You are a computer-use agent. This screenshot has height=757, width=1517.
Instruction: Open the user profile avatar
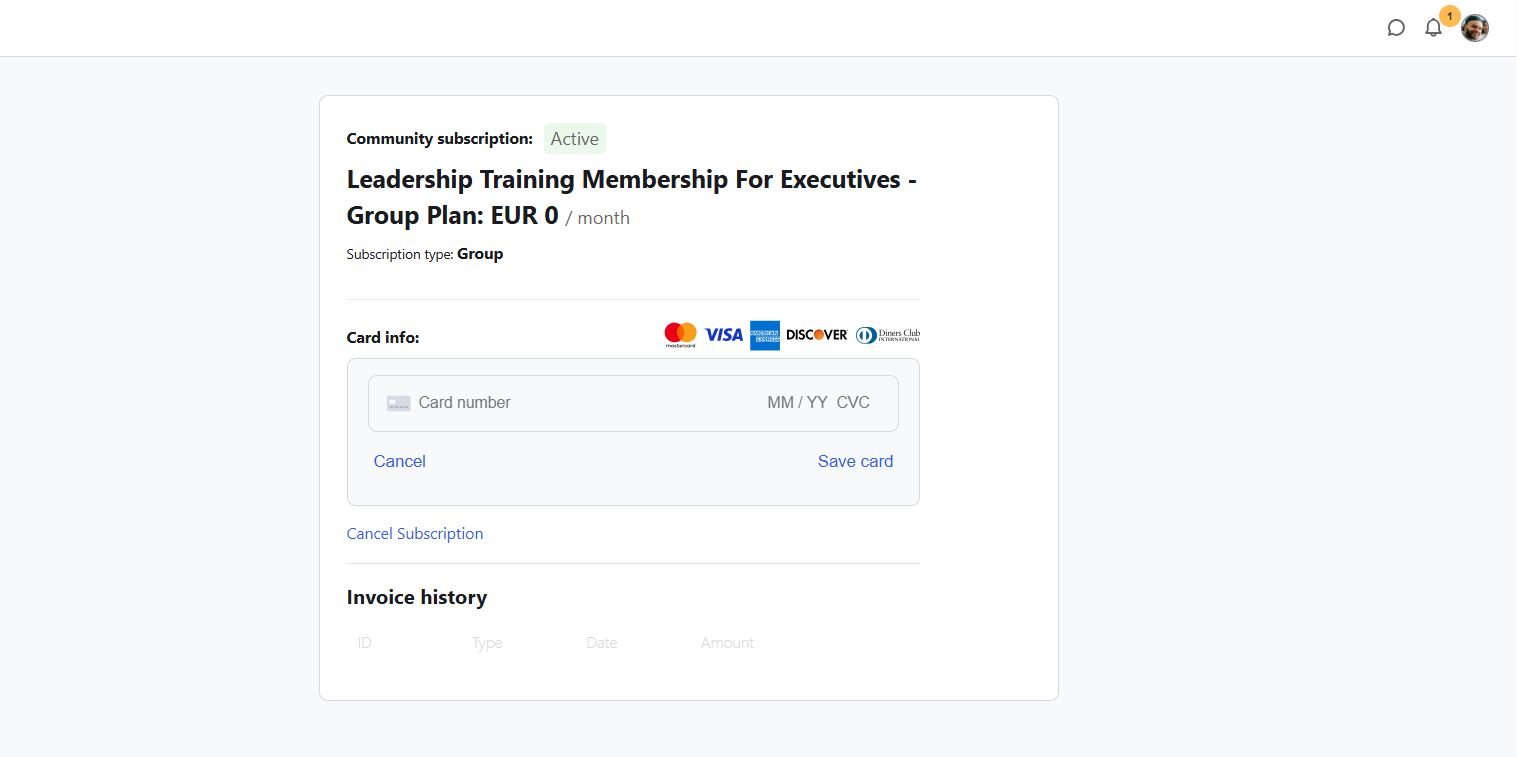click(x=1475, y=28)
